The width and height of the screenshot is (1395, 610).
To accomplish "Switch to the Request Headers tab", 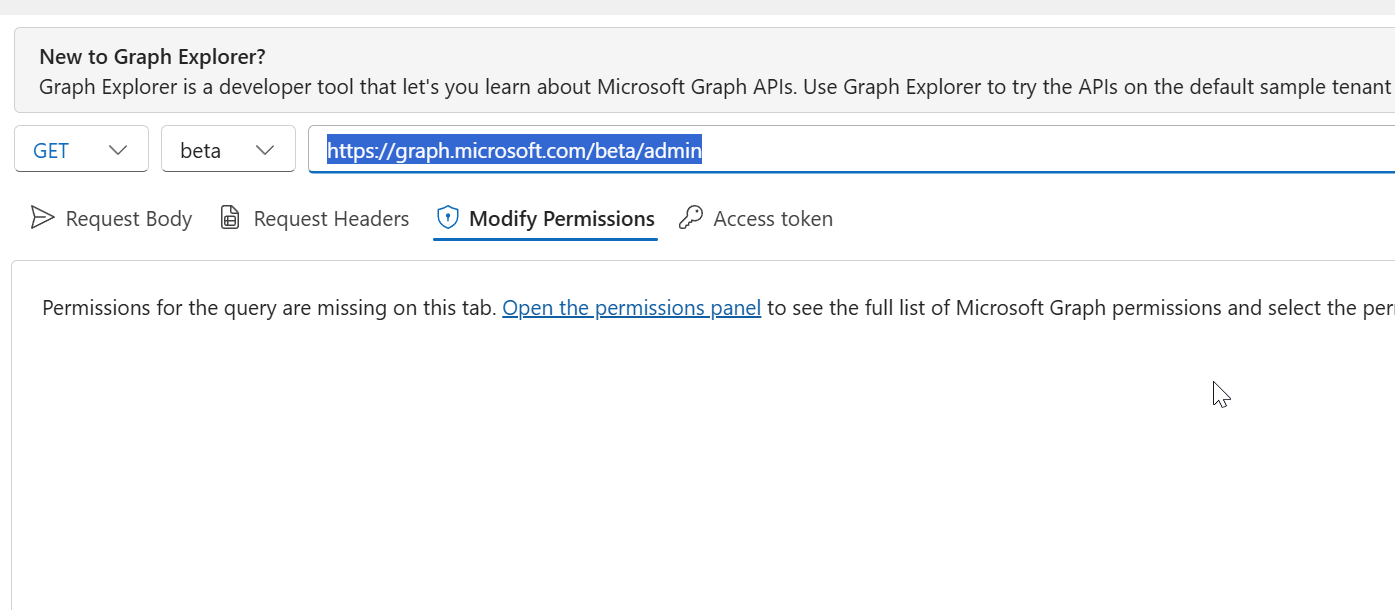I will coord(314,218).
